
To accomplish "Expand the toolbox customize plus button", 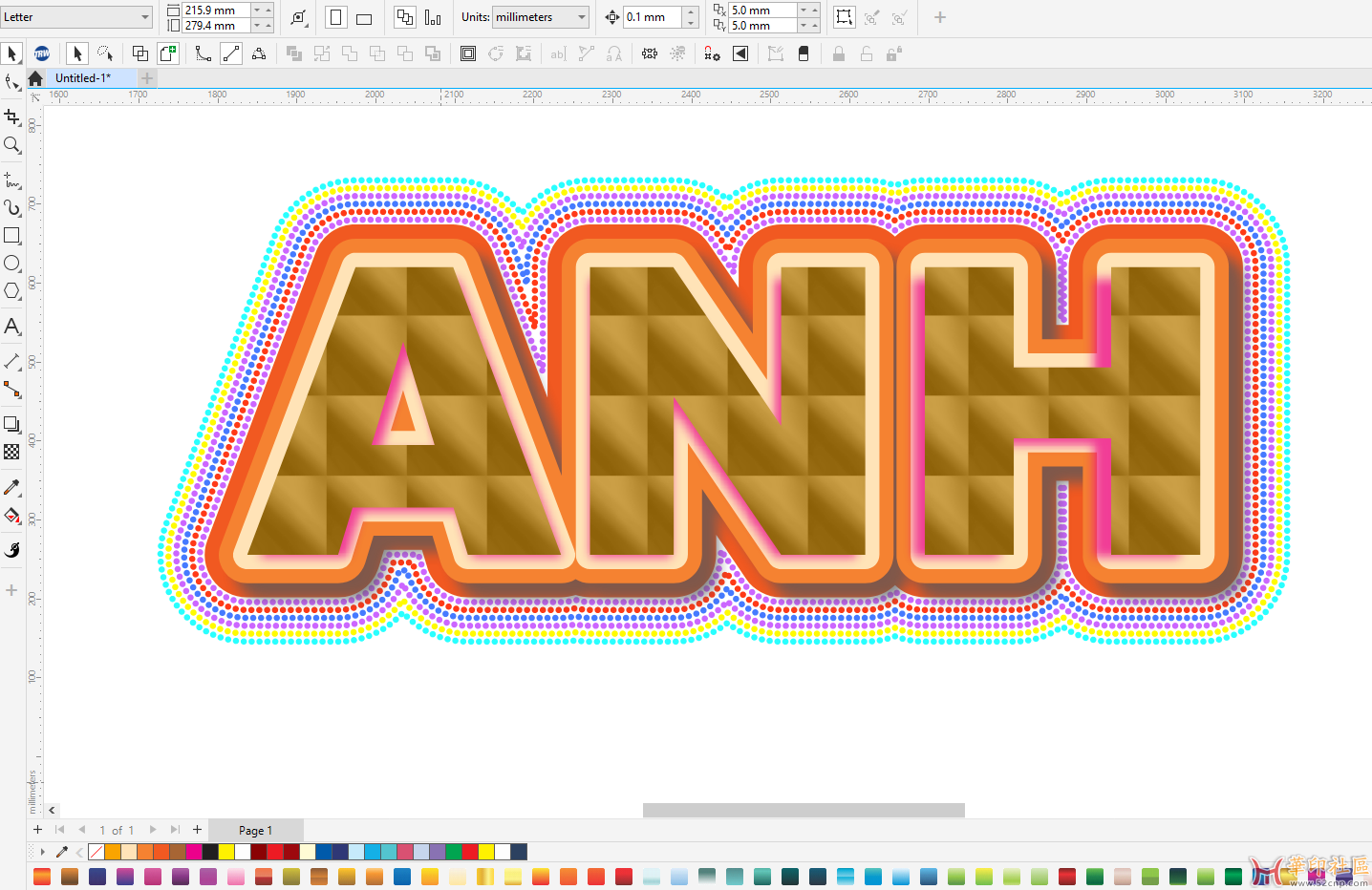I will (11, 590).
